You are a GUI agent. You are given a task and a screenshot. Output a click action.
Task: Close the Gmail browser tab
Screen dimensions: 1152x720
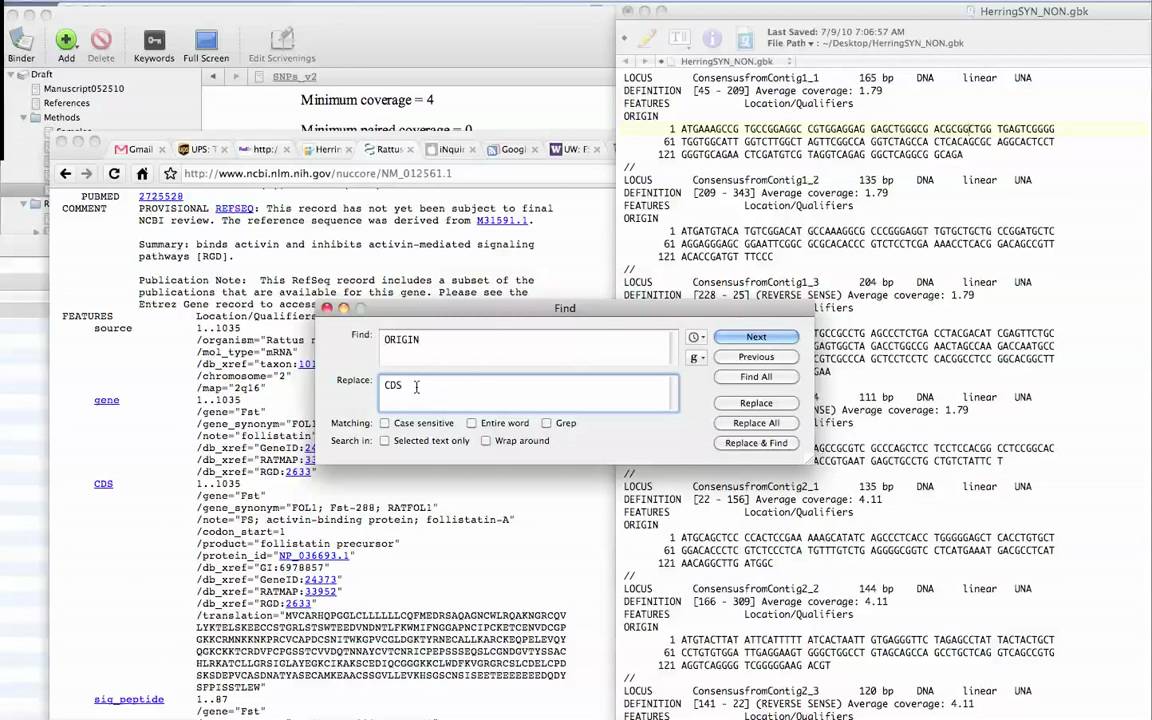[162, 150]
